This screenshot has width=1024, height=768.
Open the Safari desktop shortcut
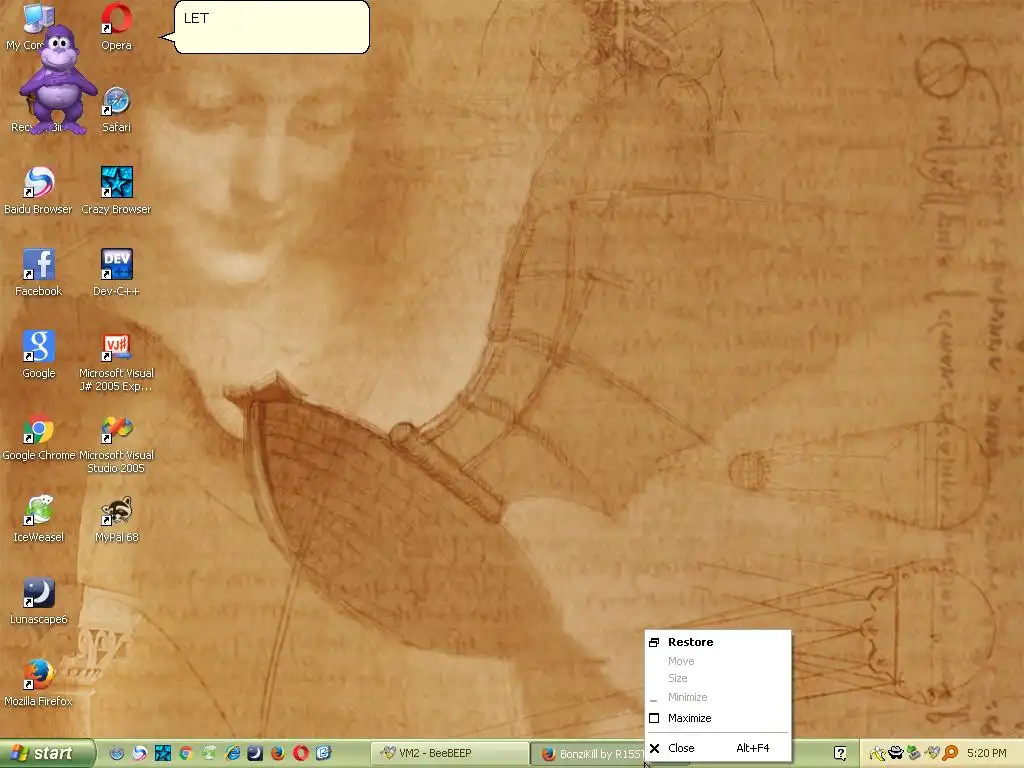click(x=116, y=110)
